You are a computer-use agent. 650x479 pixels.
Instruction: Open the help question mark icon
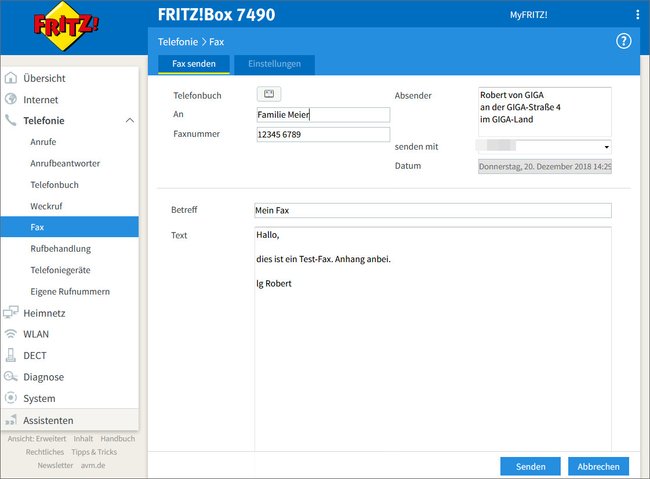click(x=623, y=41)
